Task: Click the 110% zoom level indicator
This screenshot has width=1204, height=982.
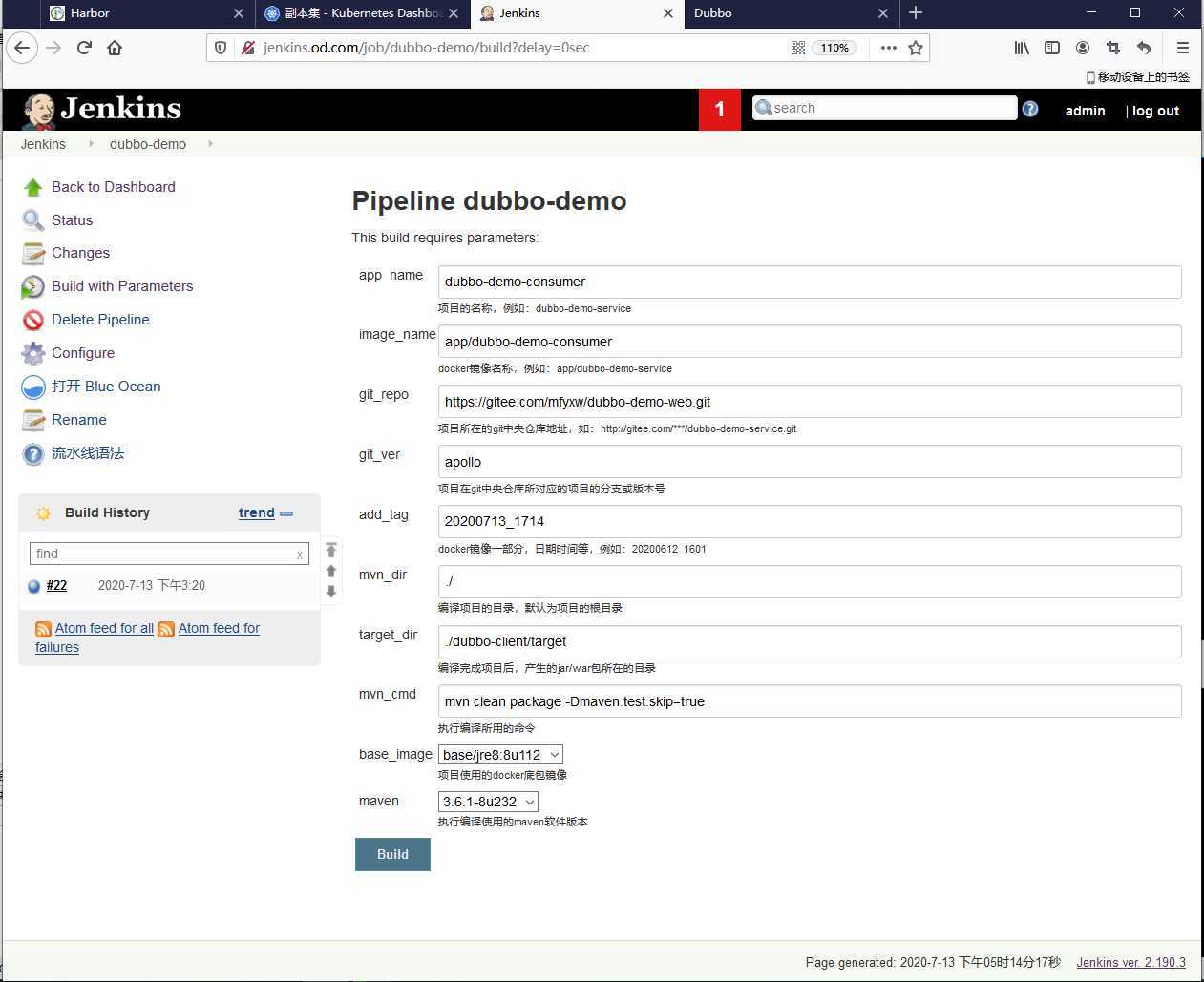Action: click(834, 48)
